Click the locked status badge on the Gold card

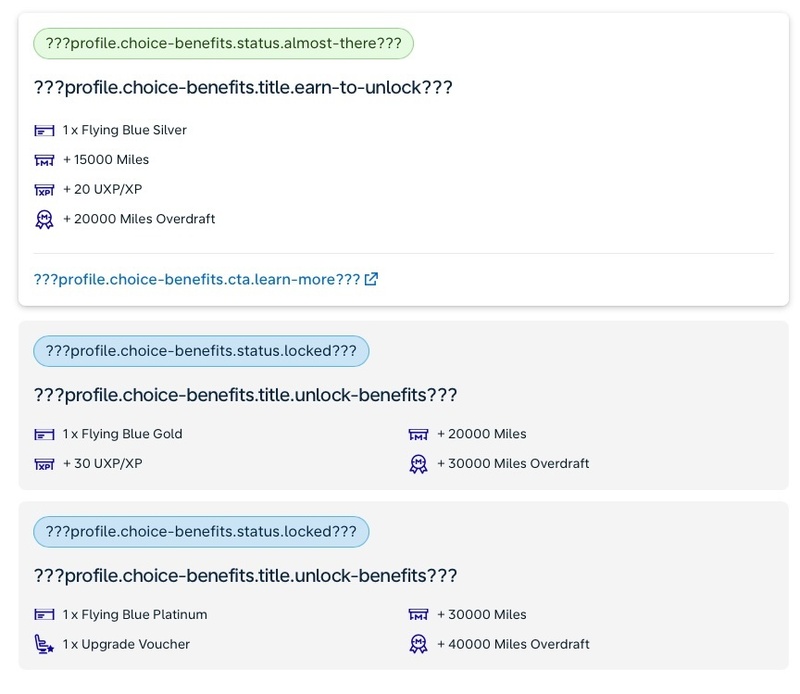200,351
